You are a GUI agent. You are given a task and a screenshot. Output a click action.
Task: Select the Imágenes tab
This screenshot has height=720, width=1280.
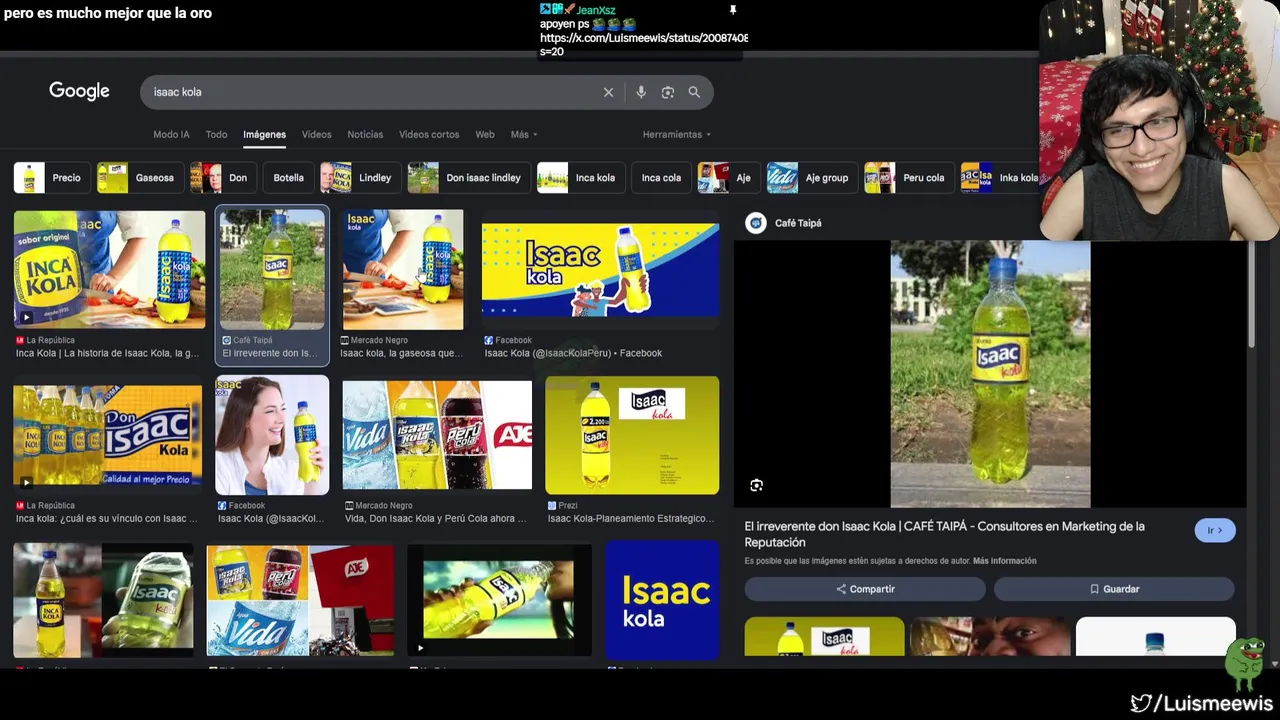click(264, 134)
